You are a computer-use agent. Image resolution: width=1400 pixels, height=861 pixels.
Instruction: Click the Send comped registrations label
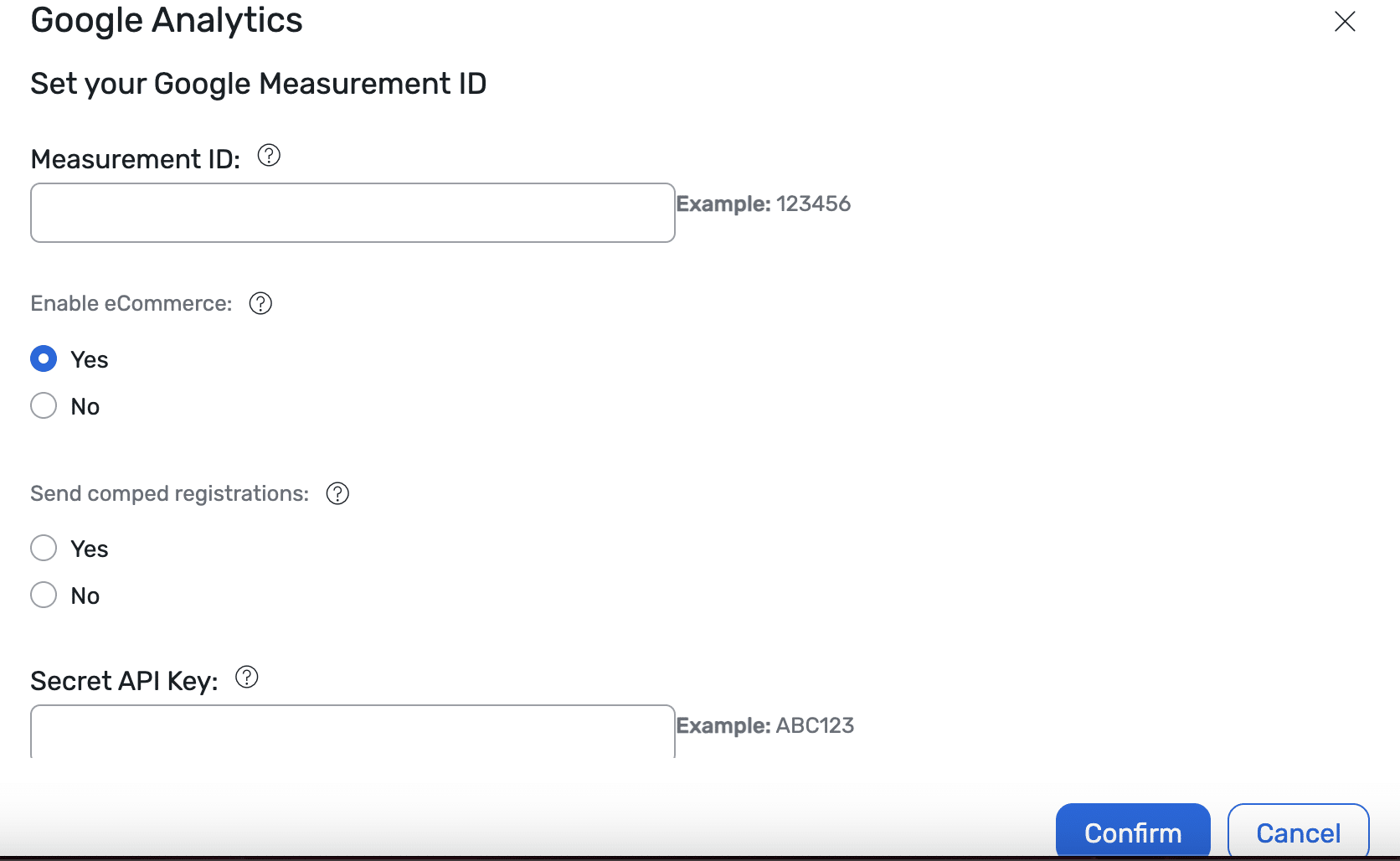(168, 493)
